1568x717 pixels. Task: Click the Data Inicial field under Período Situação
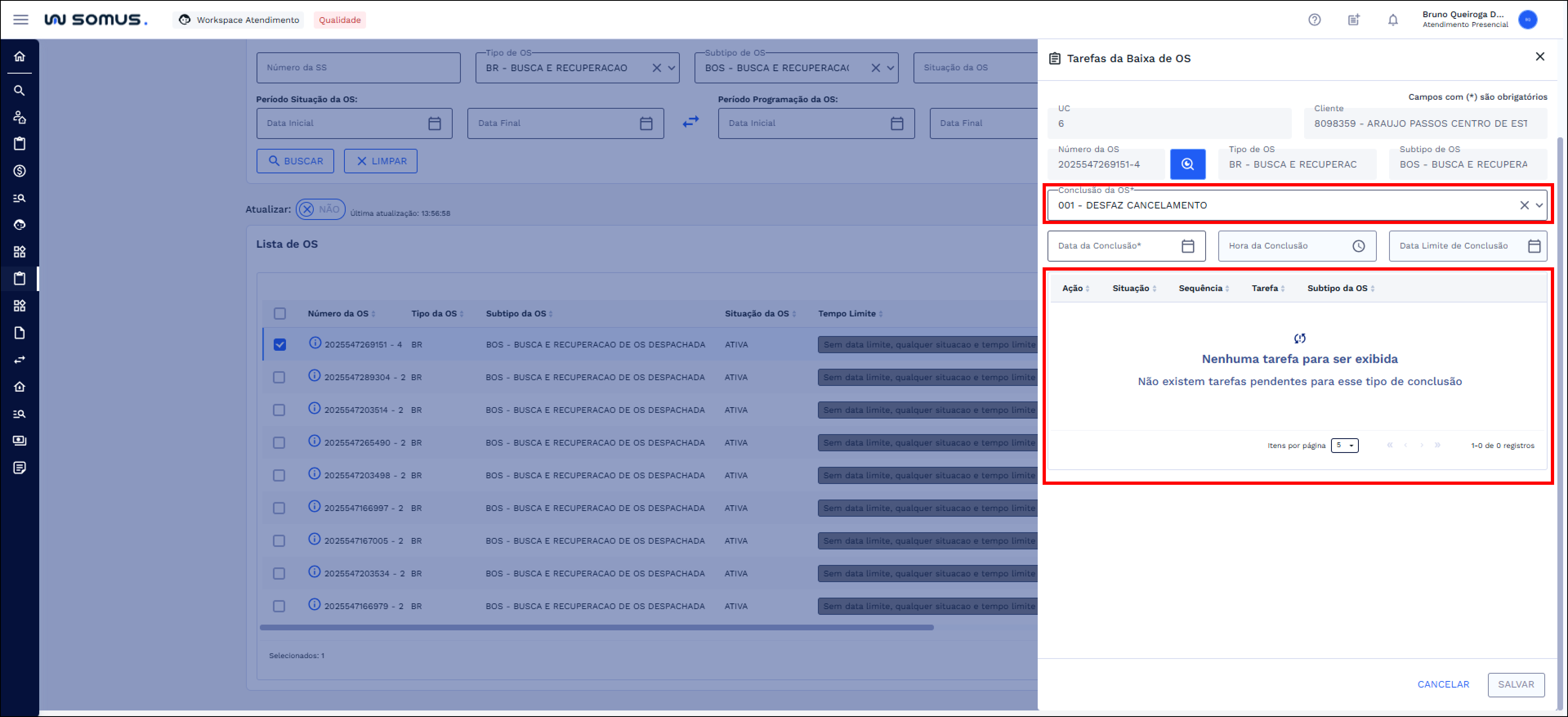click(x=354, y=123)
